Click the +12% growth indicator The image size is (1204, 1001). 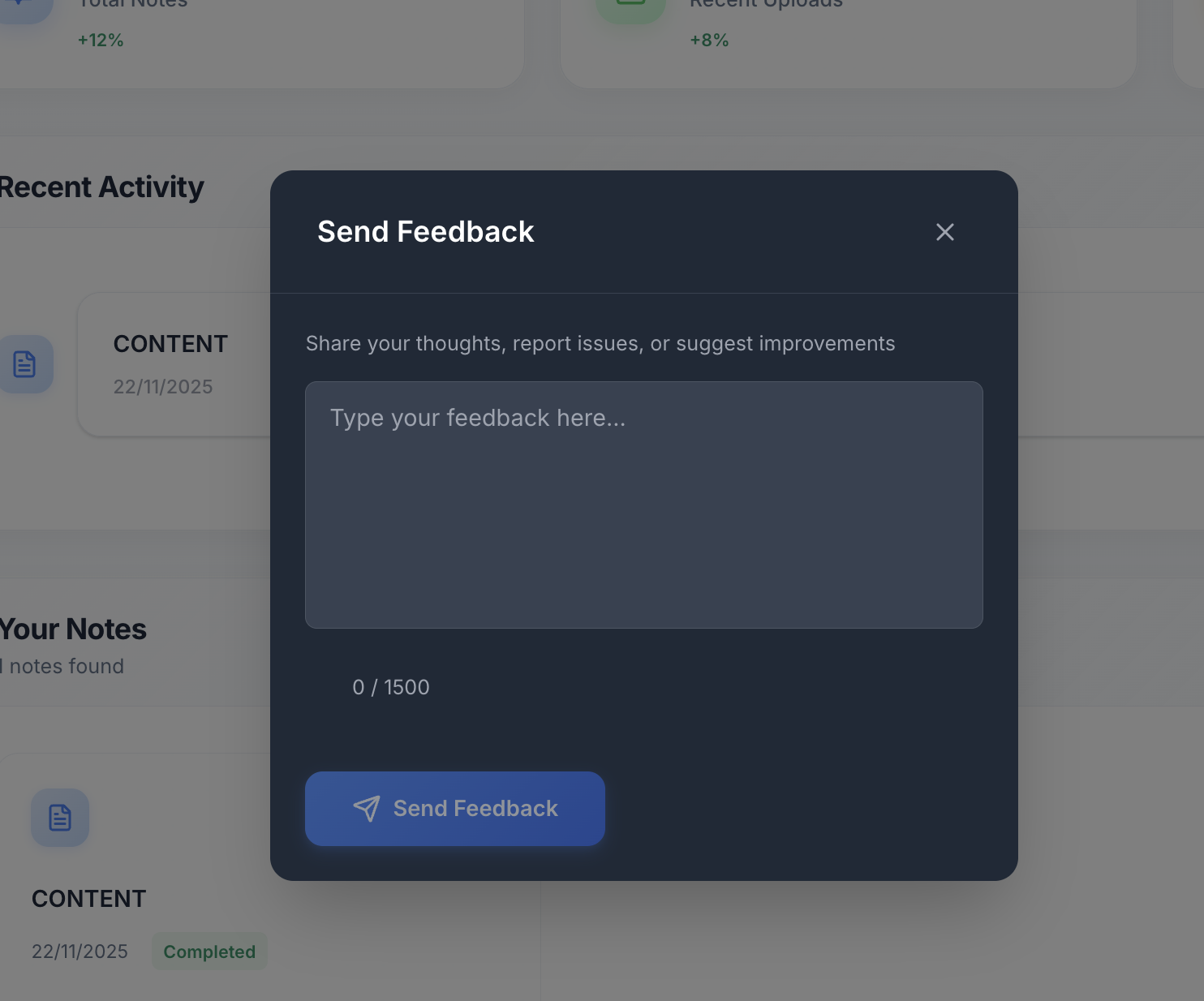tap(101, 39)
